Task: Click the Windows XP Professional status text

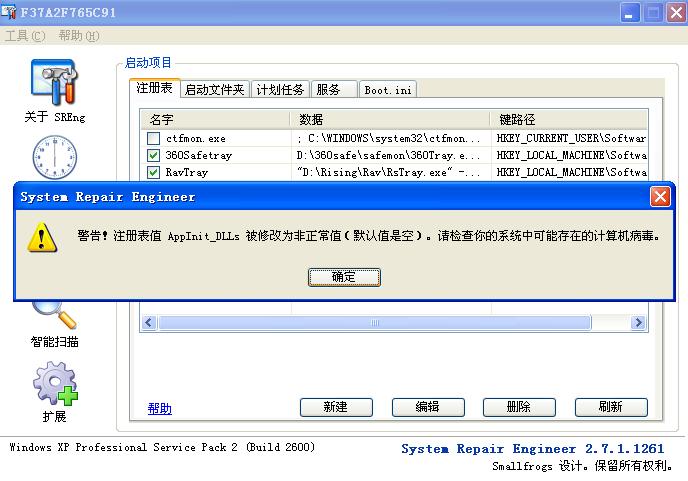Action: (x=162, y=447)
